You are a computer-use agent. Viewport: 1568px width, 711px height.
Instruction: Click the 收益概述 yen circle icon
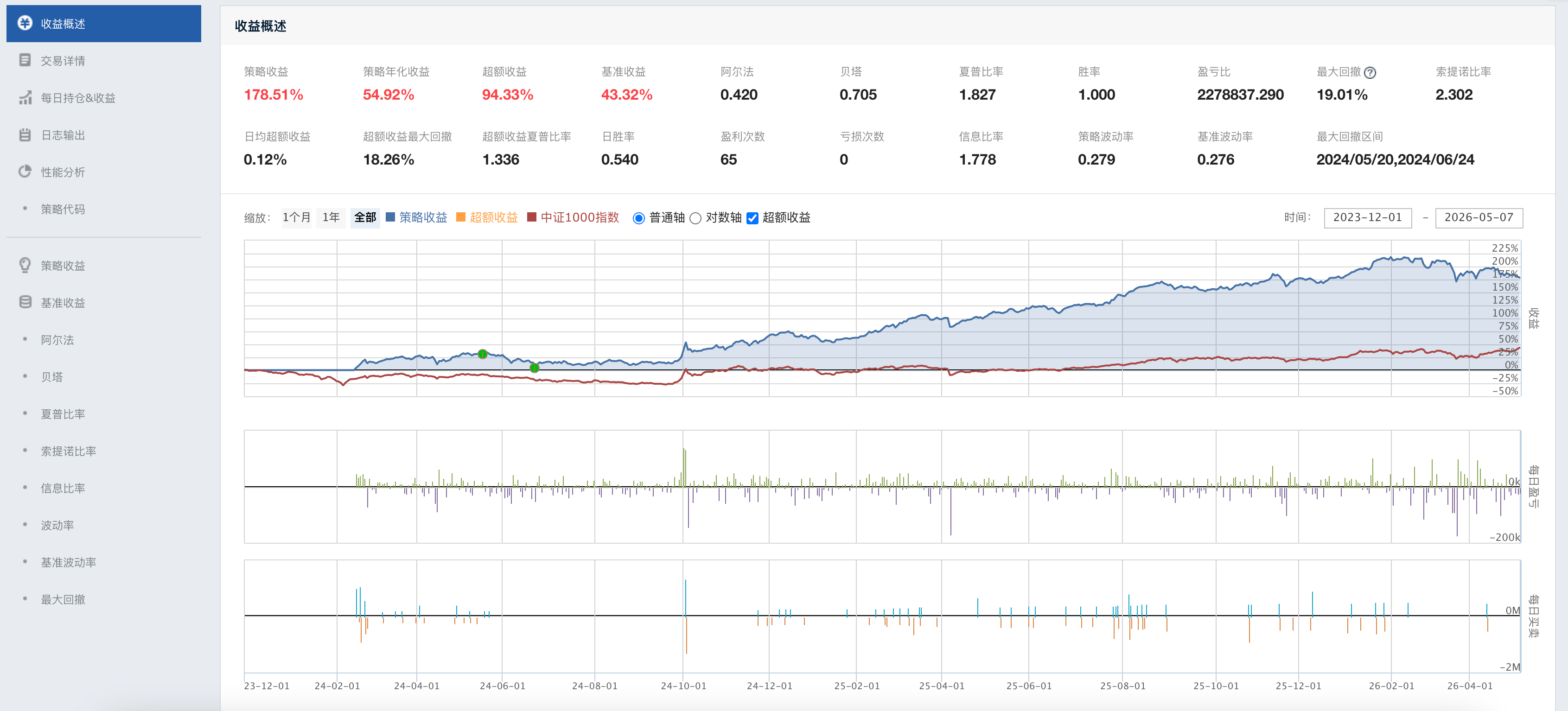25,23
